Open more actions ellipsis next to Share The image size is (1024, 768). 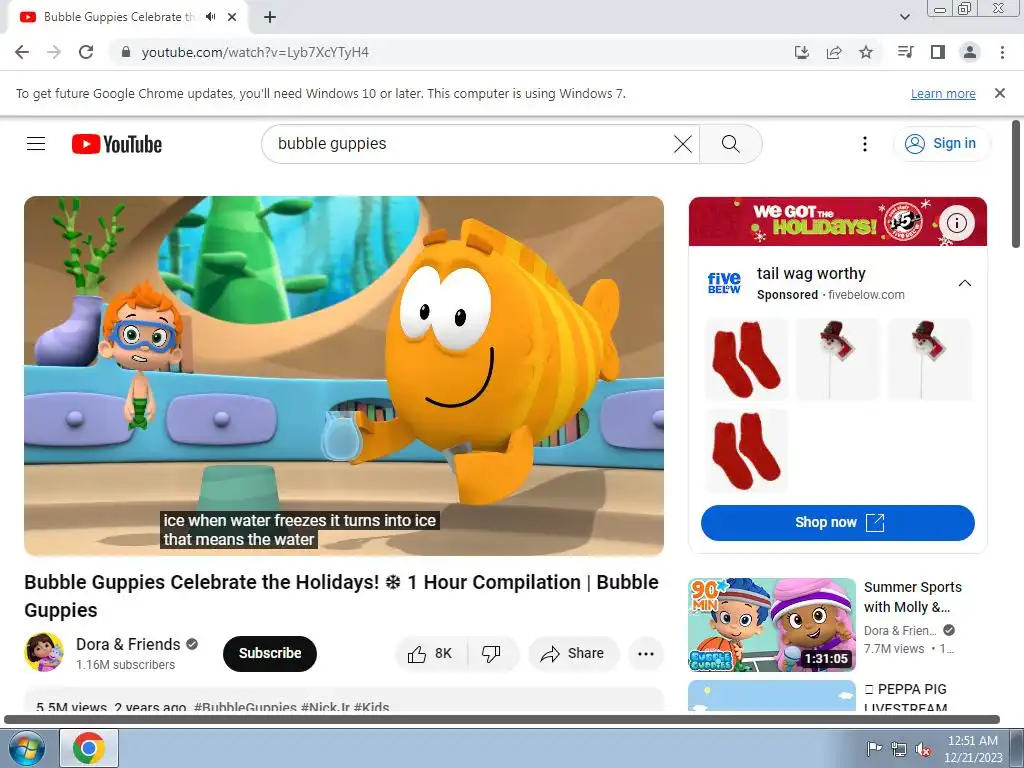(x=646, y=654)
